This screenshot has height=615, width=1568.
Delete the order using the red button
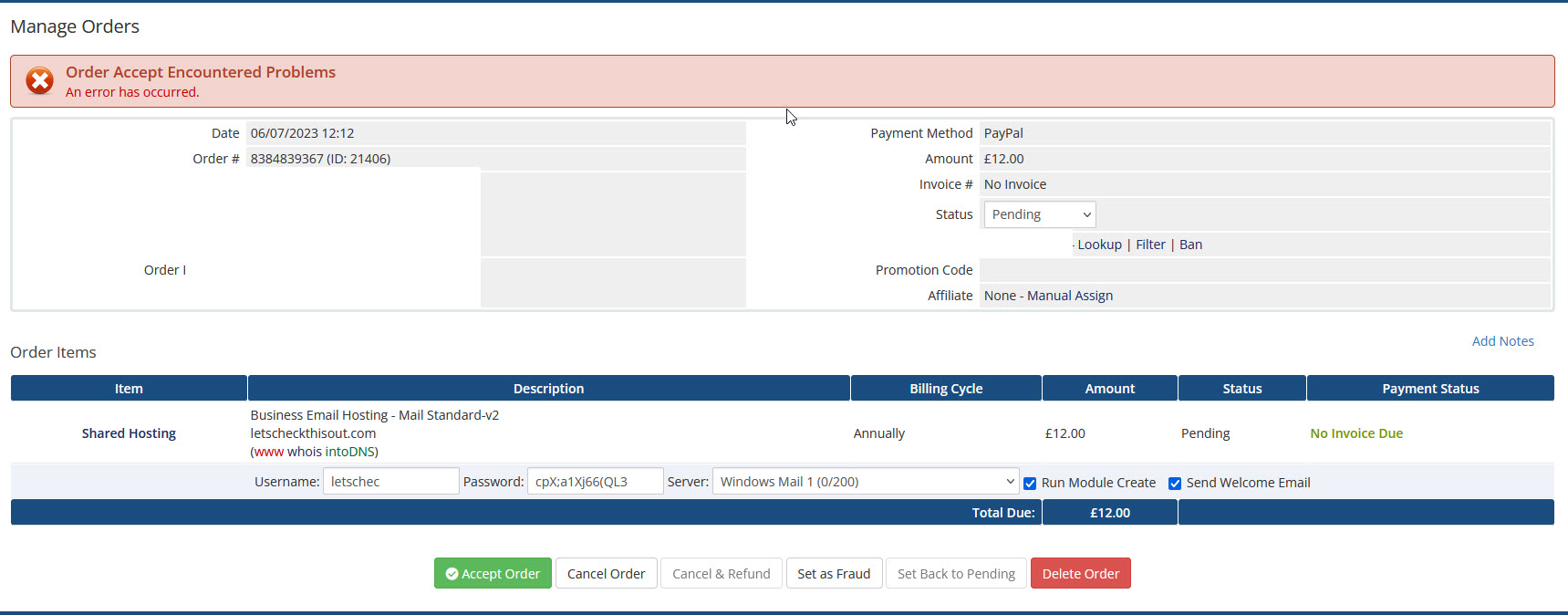coord(1080,573)
